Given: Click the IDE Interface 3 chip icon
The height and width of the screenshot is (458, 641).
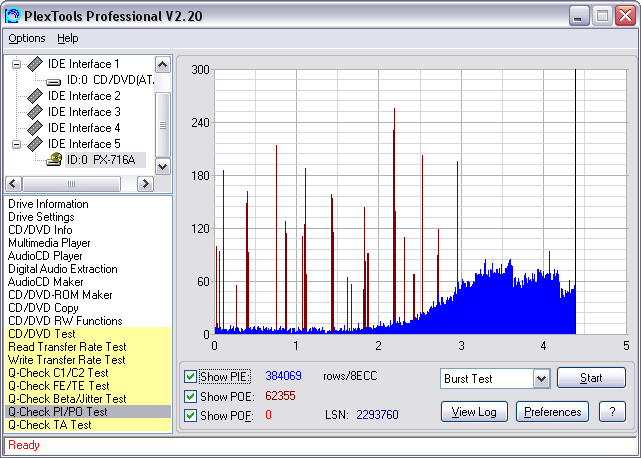Looking at the screenshot, I should [x=35, y=112].
